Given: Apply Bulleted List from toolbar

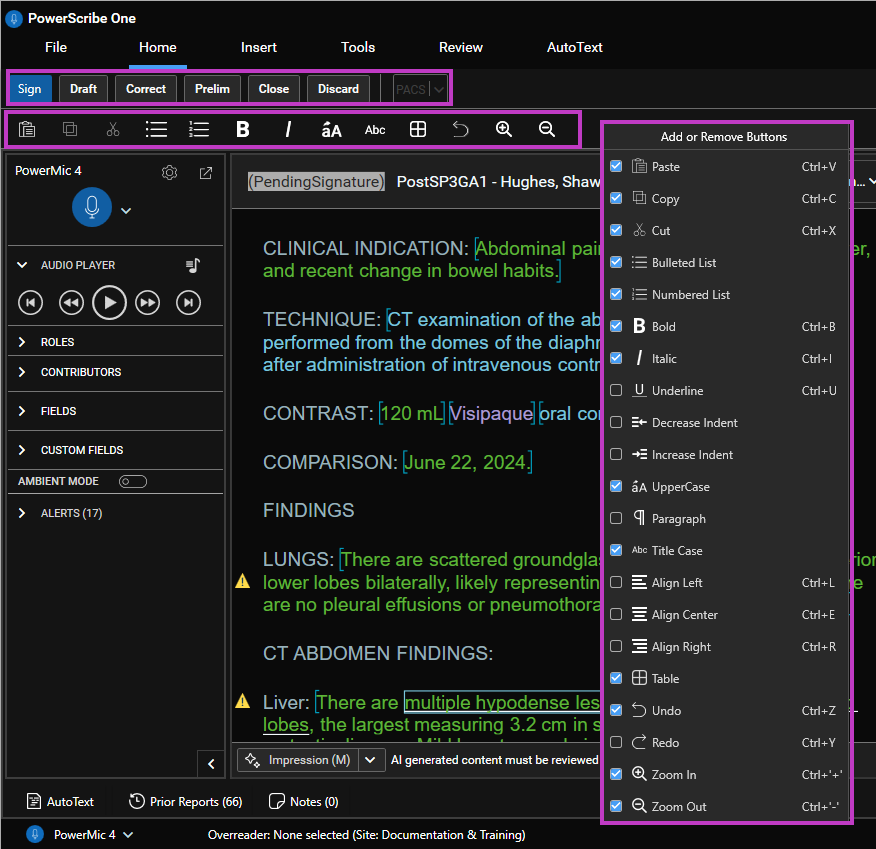Looking at the screenshot, I should (x=156, y=130).
